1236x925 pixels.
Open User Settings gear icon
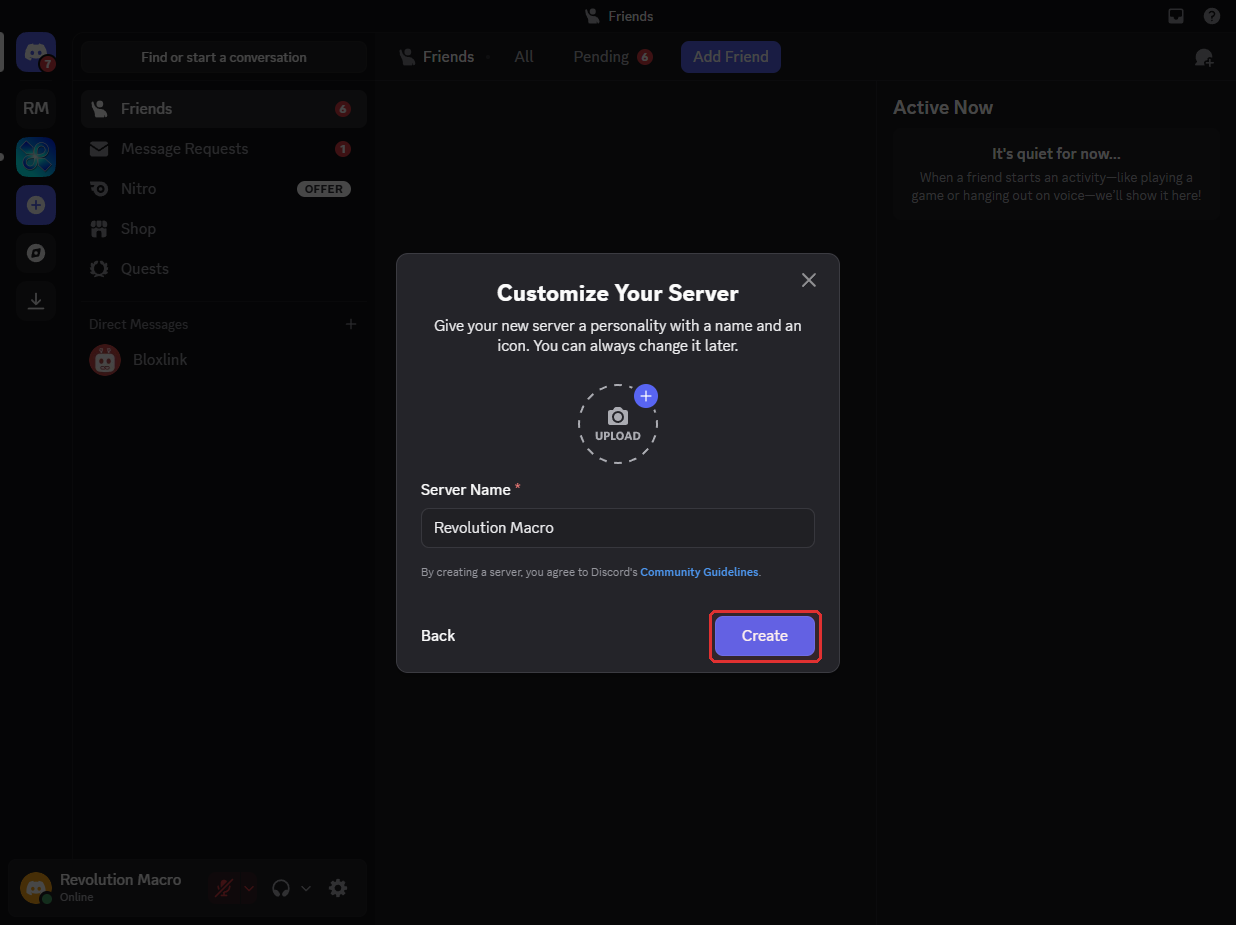338,888
